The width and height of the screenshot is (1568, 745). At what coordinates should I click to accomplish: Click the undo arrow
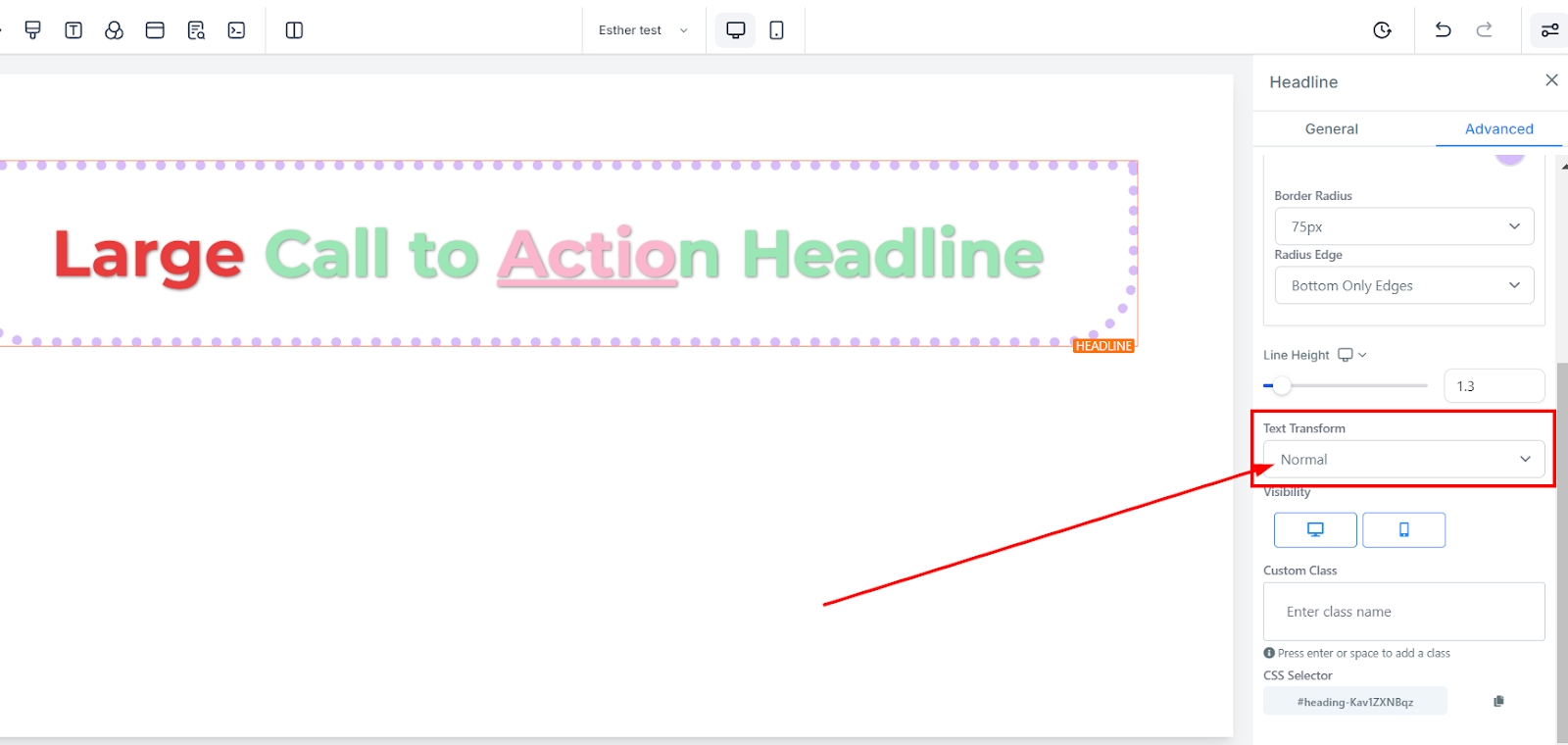pyautogui.click(x=1443, y=30)
